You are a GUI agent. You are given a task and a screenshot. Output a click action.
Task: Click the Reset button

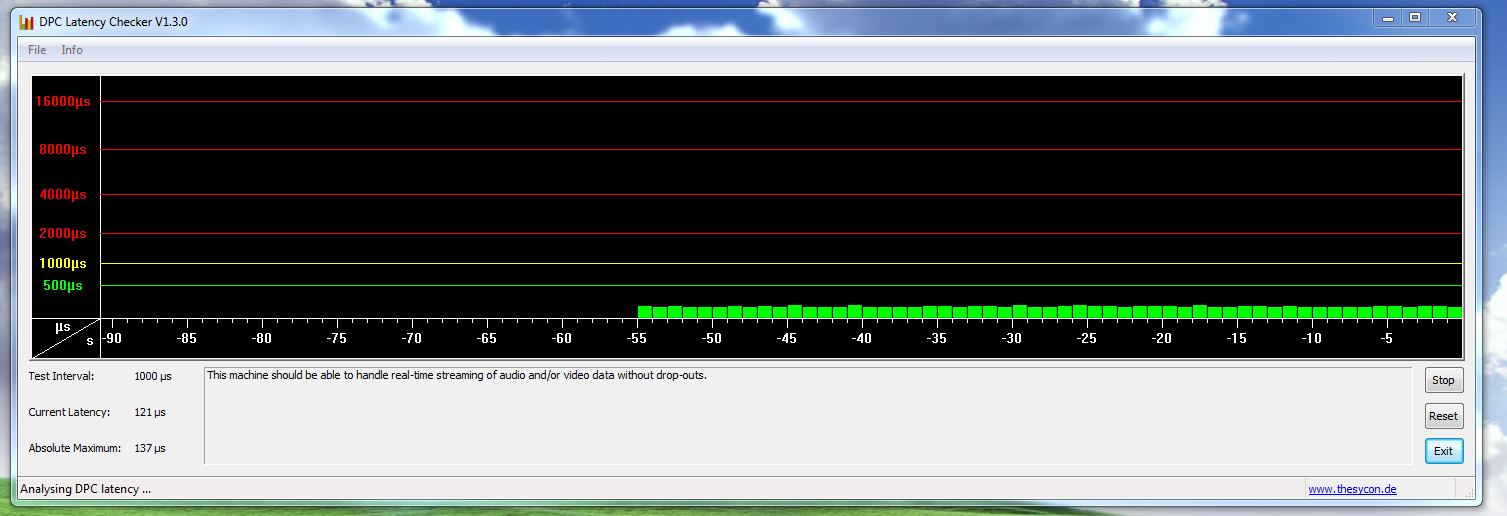(x=1443, y=416)
